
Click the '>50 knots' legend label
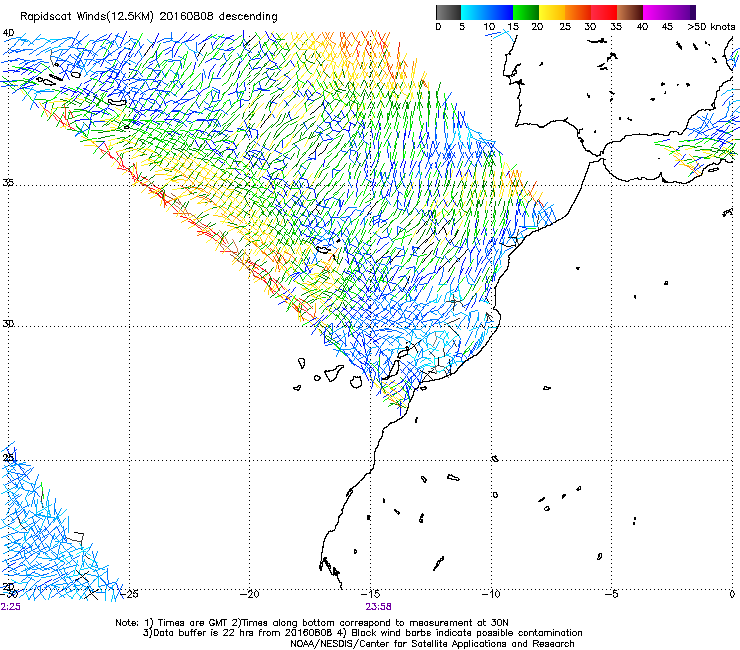[711, 27]
